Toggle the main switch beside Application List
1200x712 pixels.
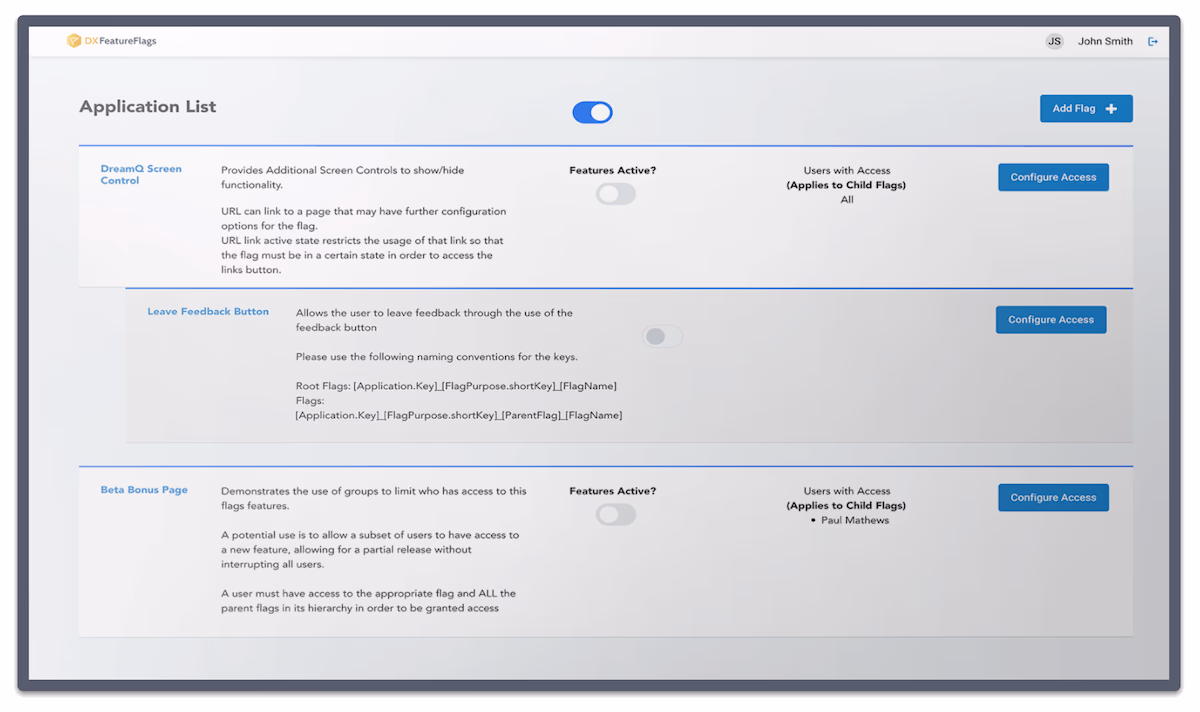pos(592,113)
